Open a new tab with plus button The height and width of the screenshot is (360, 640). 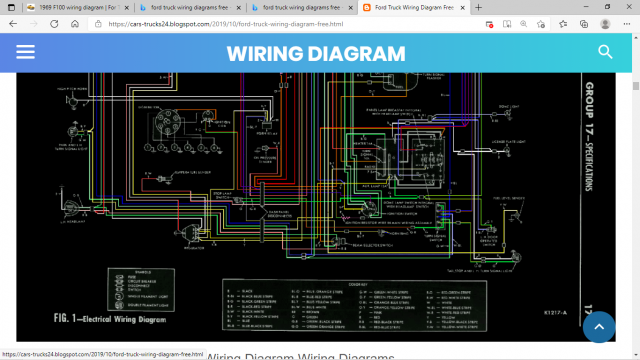pyautogui.click(x=478, y=7)
